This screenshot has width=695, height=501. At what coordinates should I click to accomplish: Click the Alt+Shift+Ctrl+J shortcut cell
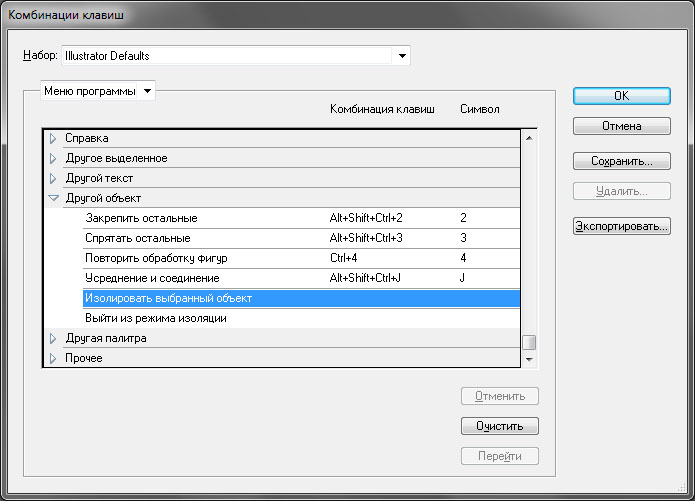click(x=365, y=278)
